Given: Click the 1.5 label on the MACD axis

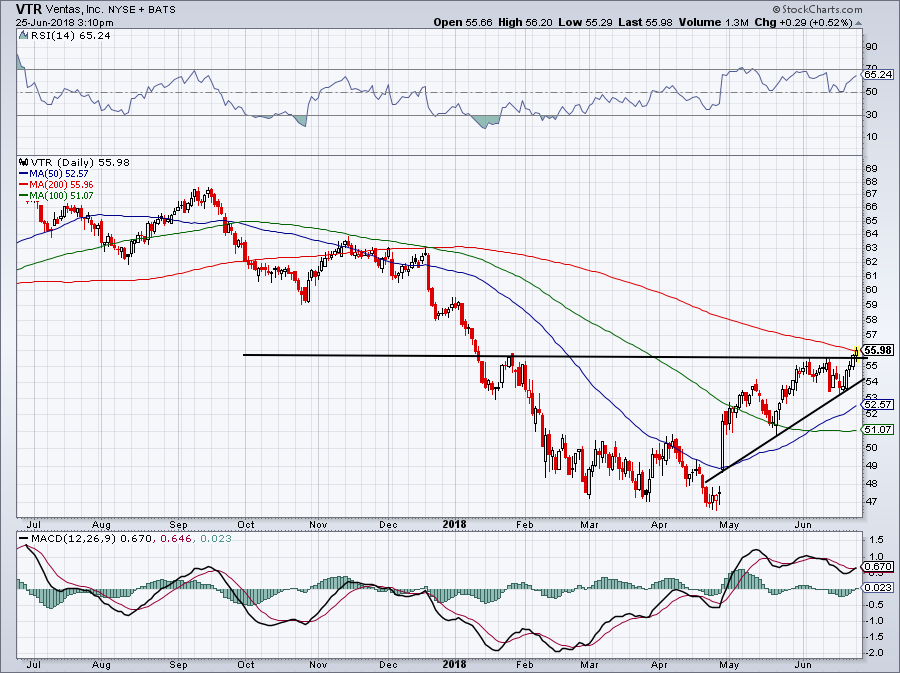Looking at the screenshot, I should click(x=876, y=540).
